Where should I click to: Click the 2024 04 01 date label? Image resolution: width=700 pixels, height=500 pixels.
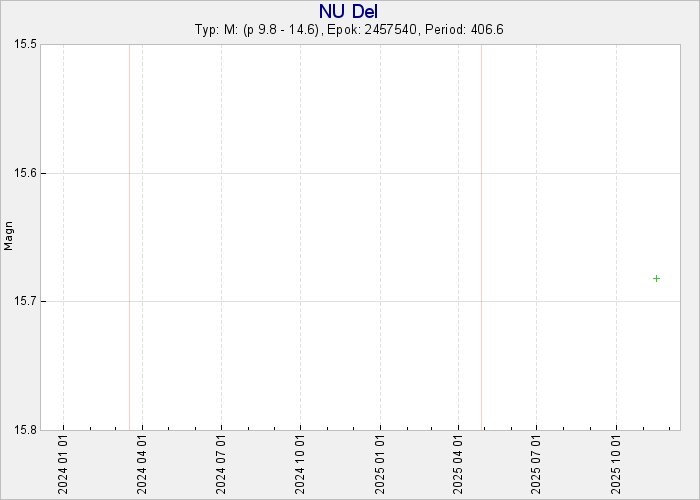143,463
